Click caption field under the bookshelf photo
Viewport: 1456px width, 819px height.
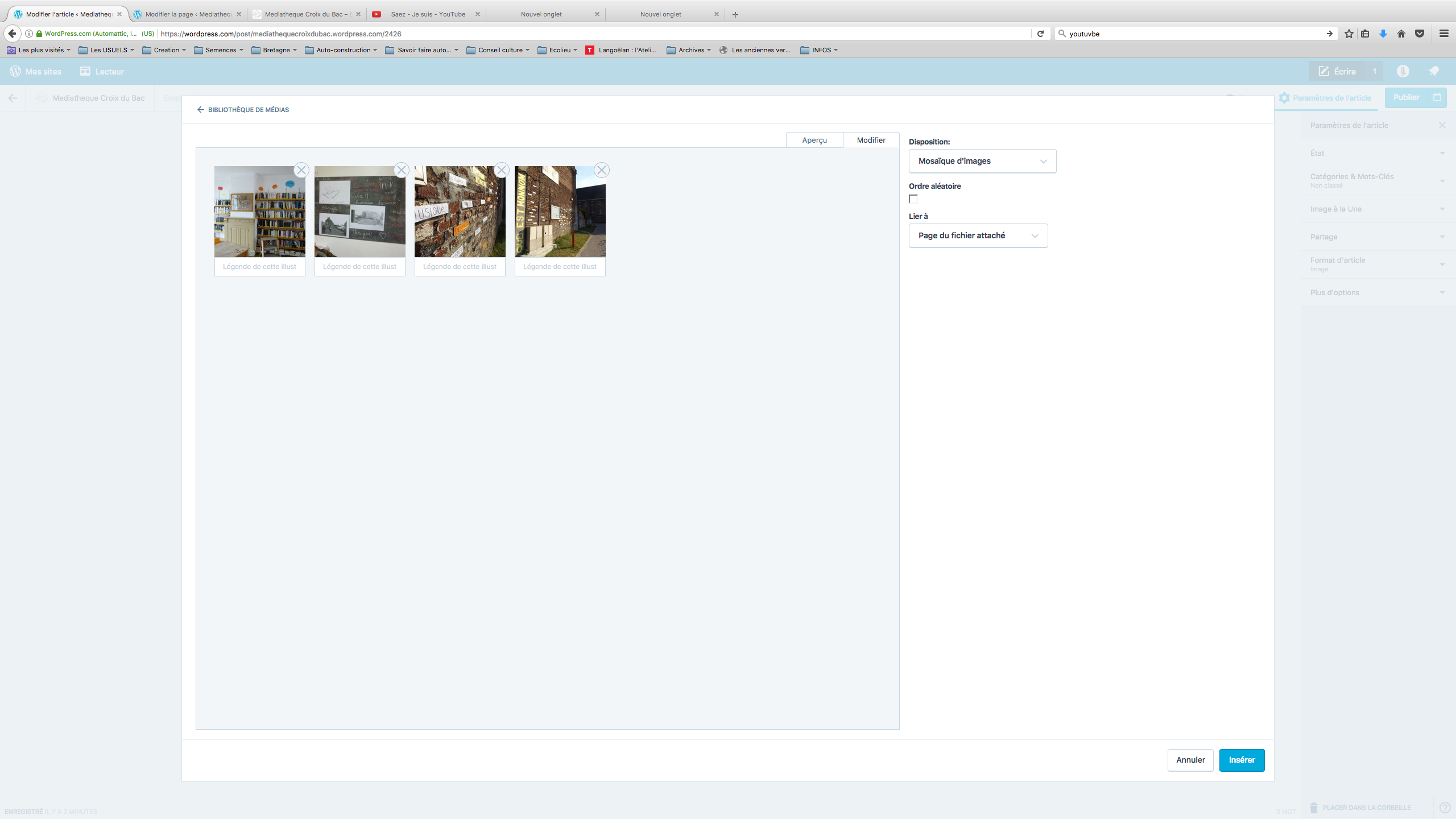click(260, 267)
